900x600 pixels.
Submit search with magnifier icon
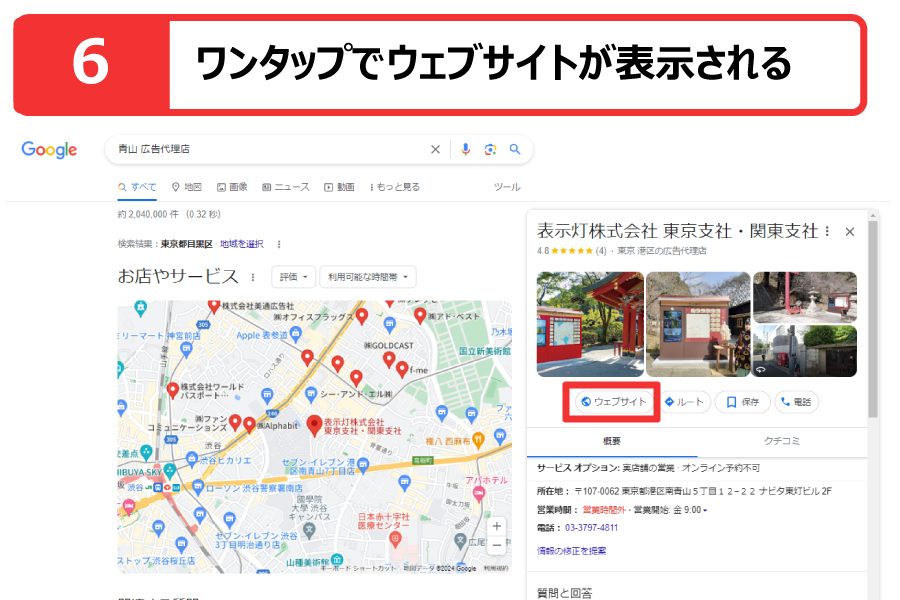(515, 149)
